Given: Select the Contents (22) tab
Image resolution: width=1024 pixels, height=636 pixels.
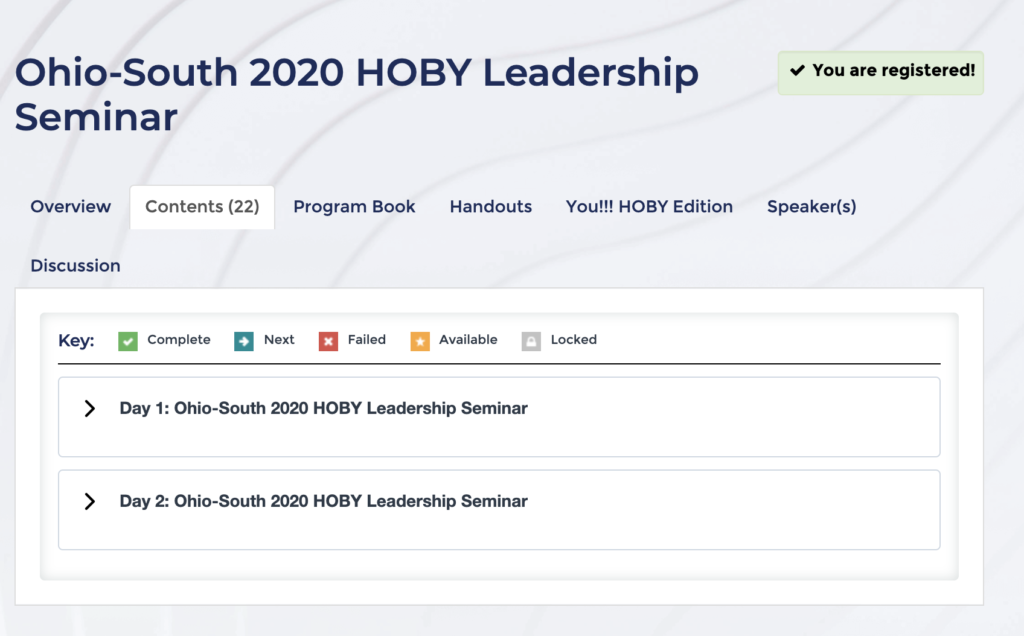Looking at the screenshot, I should 202,207.
